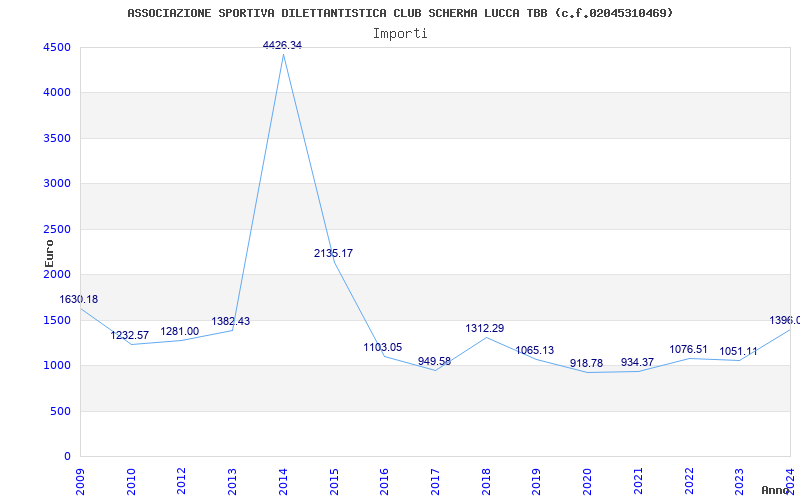Click the 3500 y-axis tick label
The height and width of the screenshot is (500, 800).
(57, 138)
